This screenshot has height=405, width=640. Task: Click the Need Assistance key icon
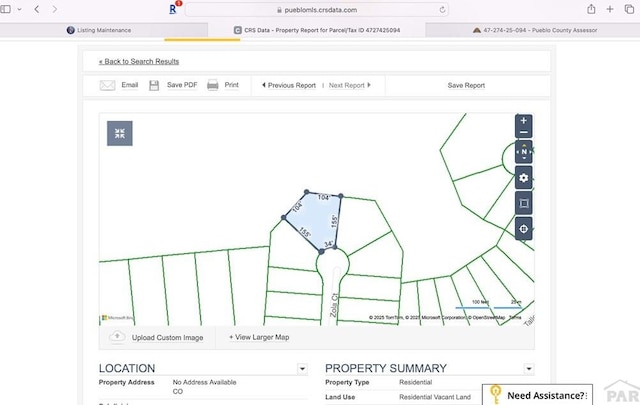tap(495, 394)
